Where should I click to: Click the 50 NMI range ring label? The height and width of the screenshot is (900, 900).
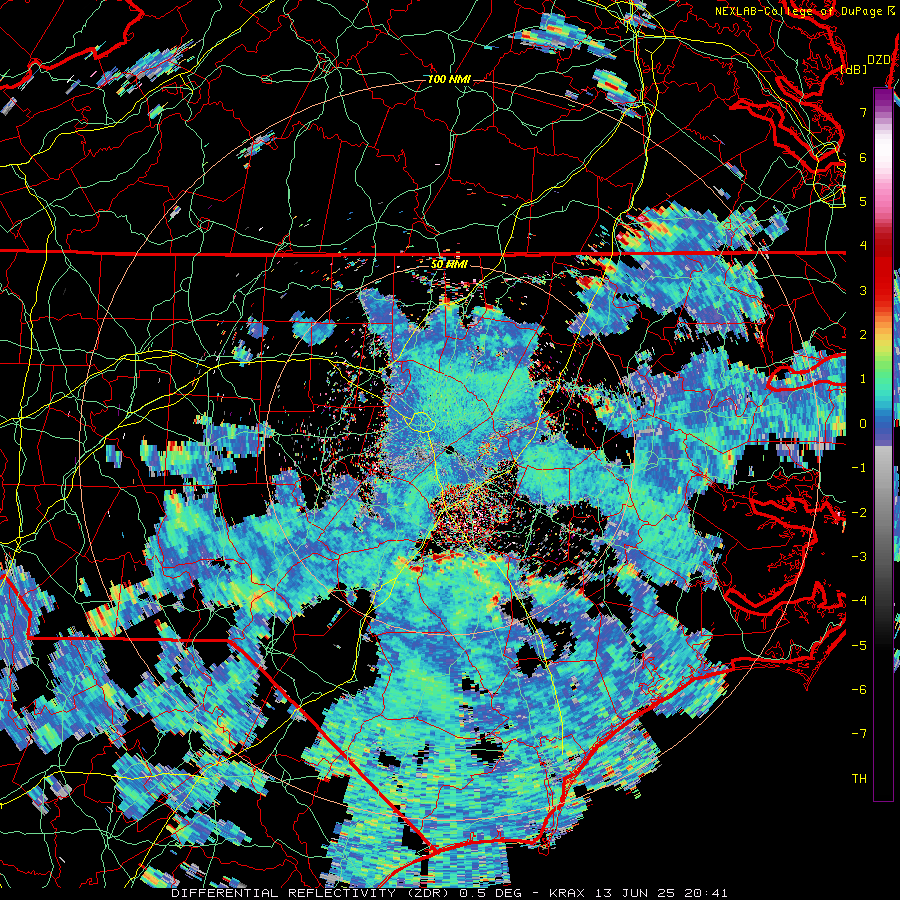point(449,265)
